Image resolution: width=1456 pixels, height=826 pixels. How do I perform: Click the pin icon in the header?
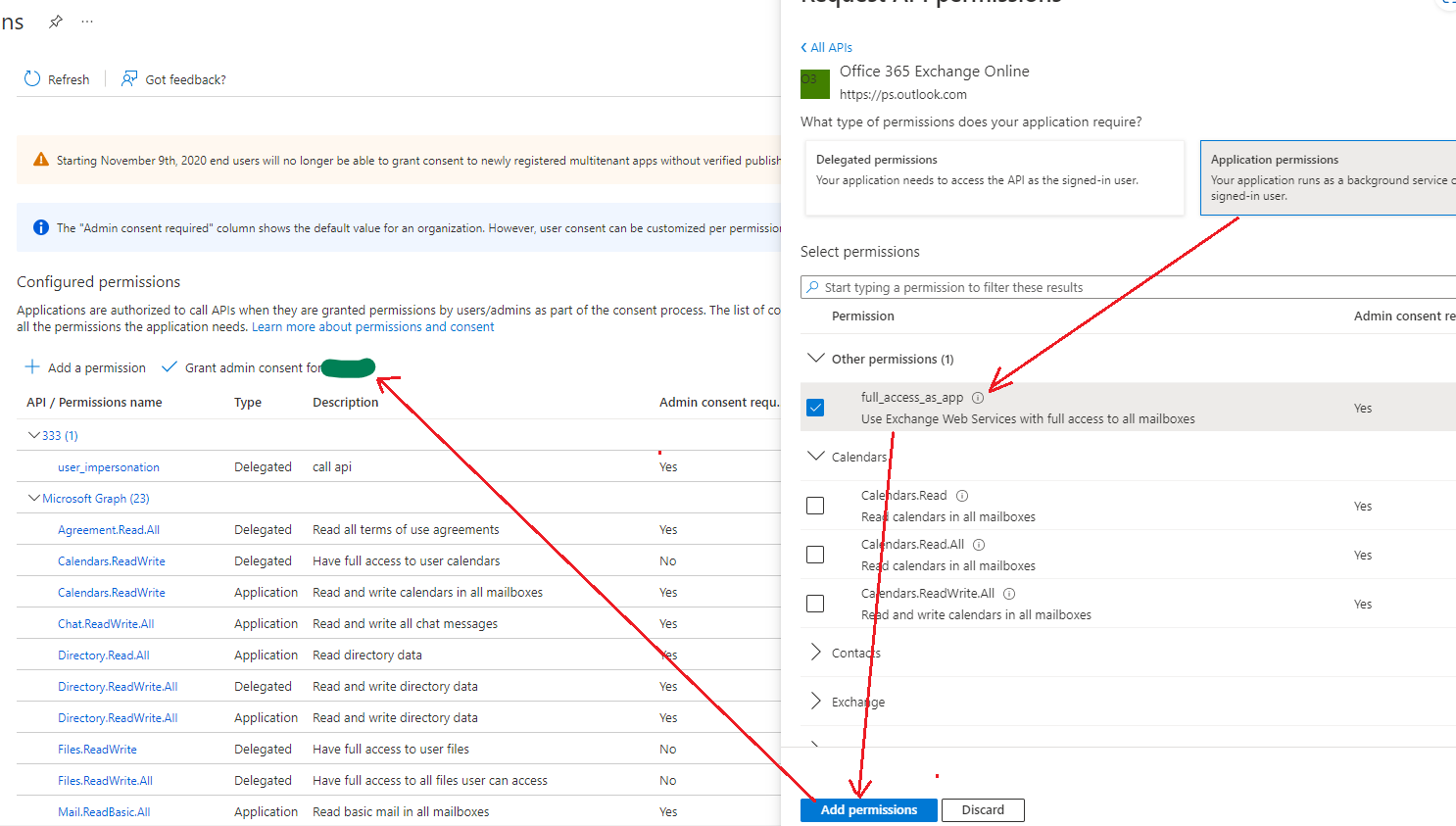[x=56, y=22]
